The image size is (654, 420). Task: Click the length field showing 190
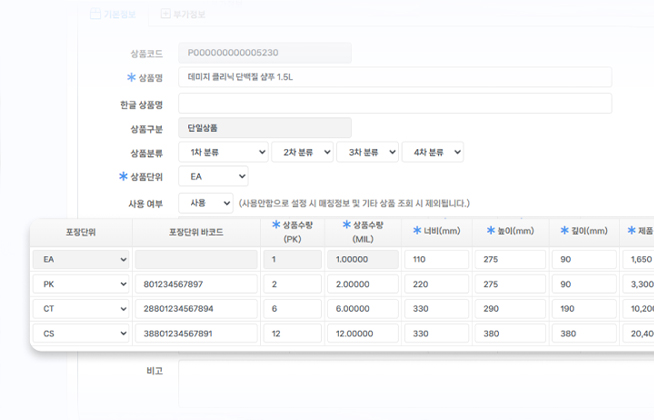point(584,309)
